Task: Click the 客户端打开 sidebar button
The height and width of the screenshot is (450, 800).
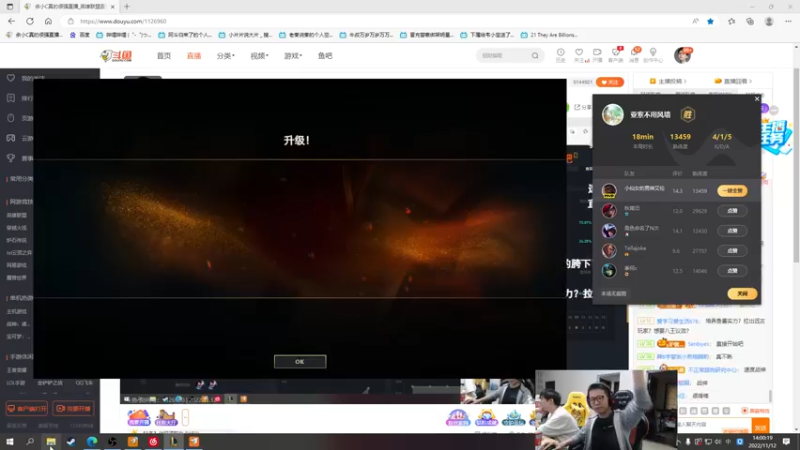Action: pos(27,409)
